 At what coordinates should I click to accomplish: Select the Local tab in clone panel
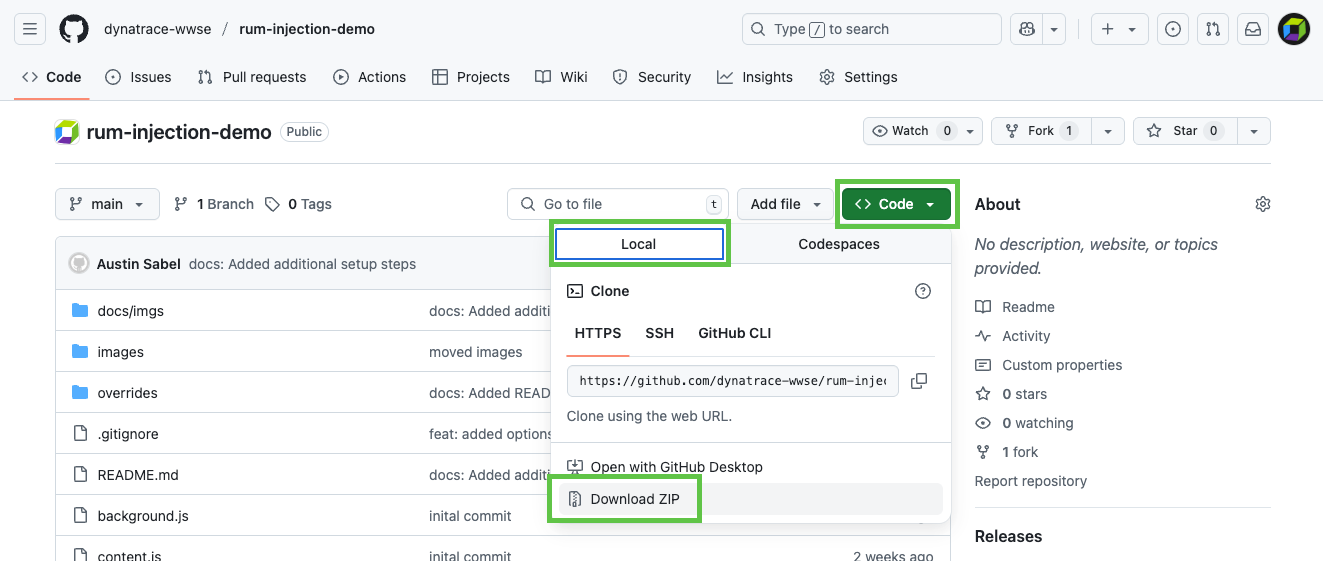click(x=638, y=244)
